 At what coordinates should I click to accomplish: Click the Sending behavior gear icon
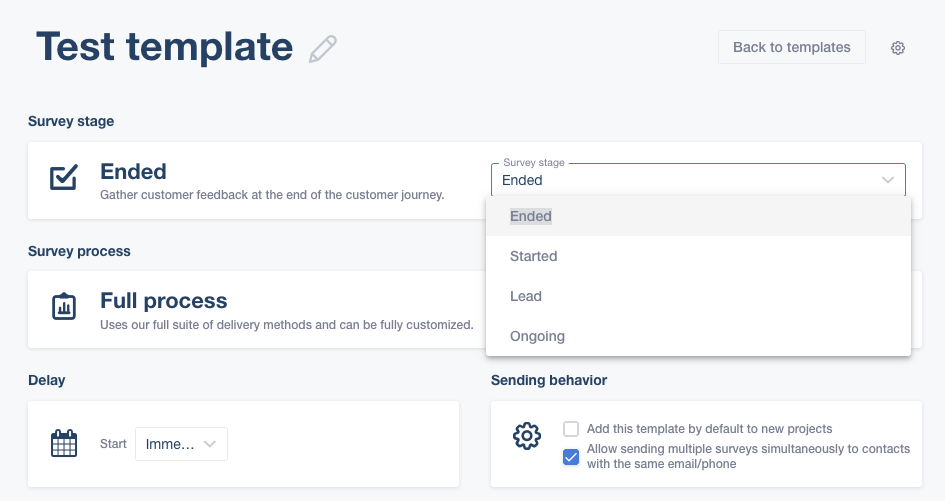(x=527, y=435)
